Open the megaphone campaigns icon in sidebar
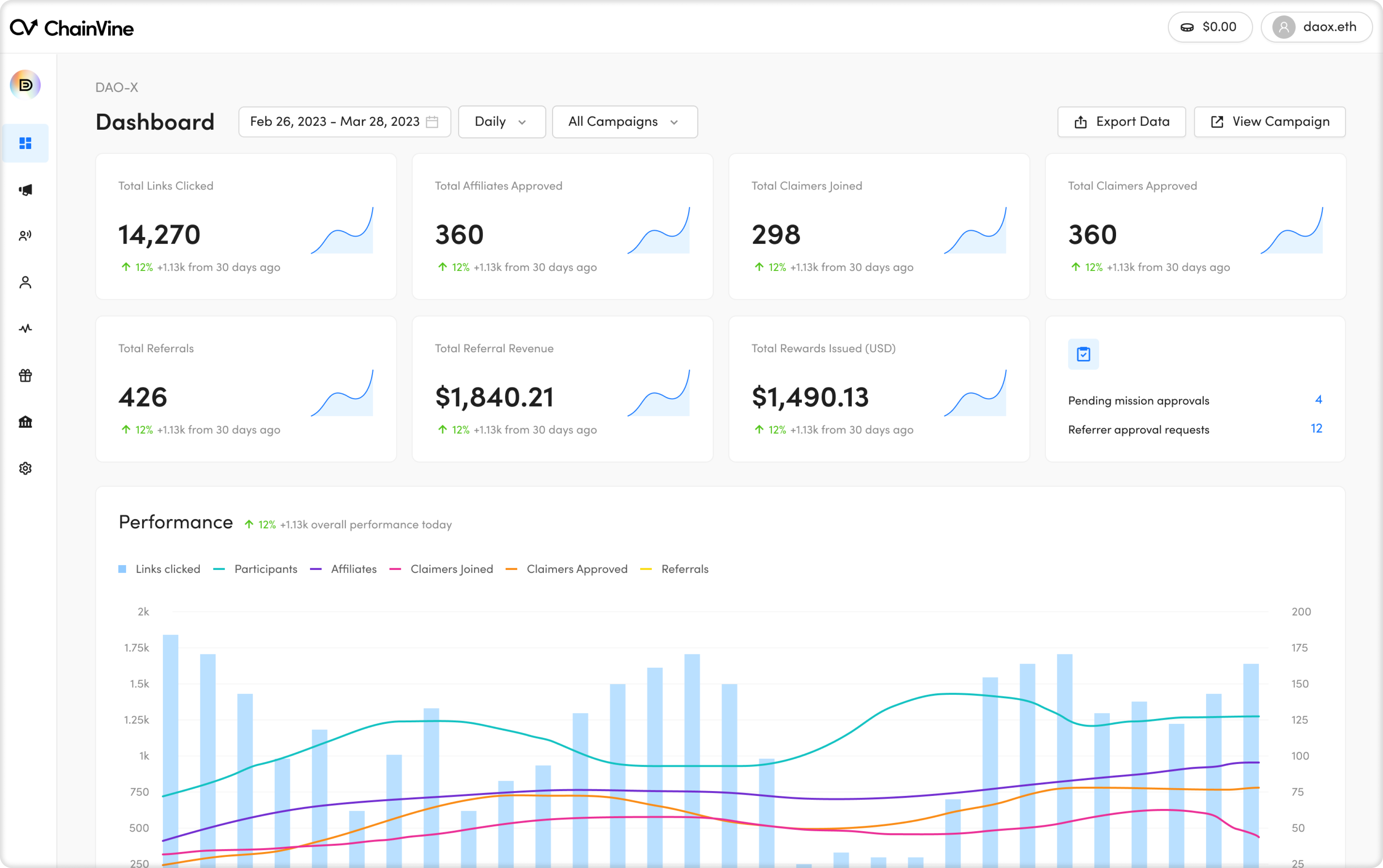This screenshot has width=1383, height=868. (x=25, y=190)
